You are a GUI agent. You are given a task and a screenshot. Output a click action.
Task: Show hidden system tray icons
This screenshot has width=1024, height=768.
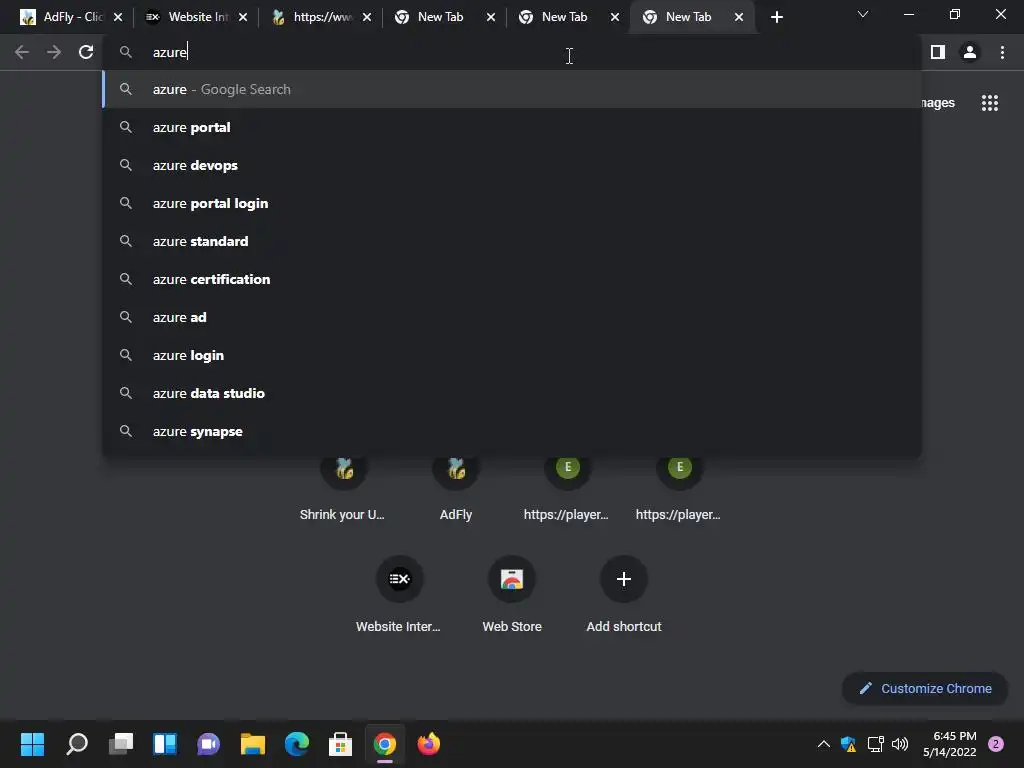[x=824, y=744]
